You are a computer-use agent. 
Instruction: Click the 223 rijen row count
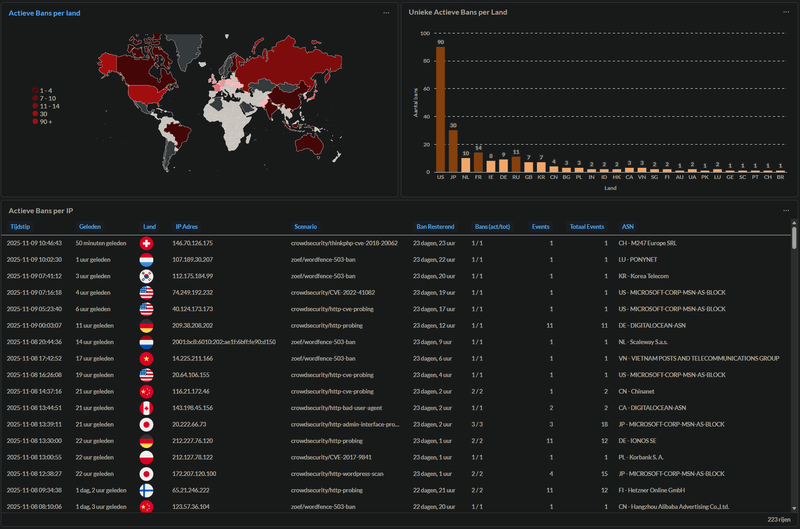point(779,519)
